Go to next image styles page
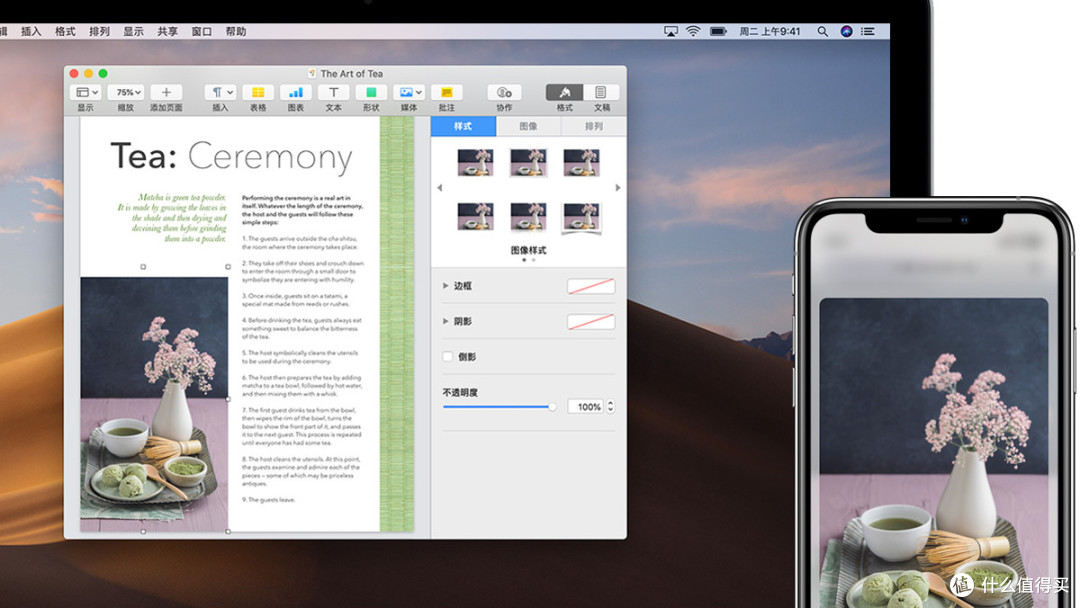 (x=618, y=187)
